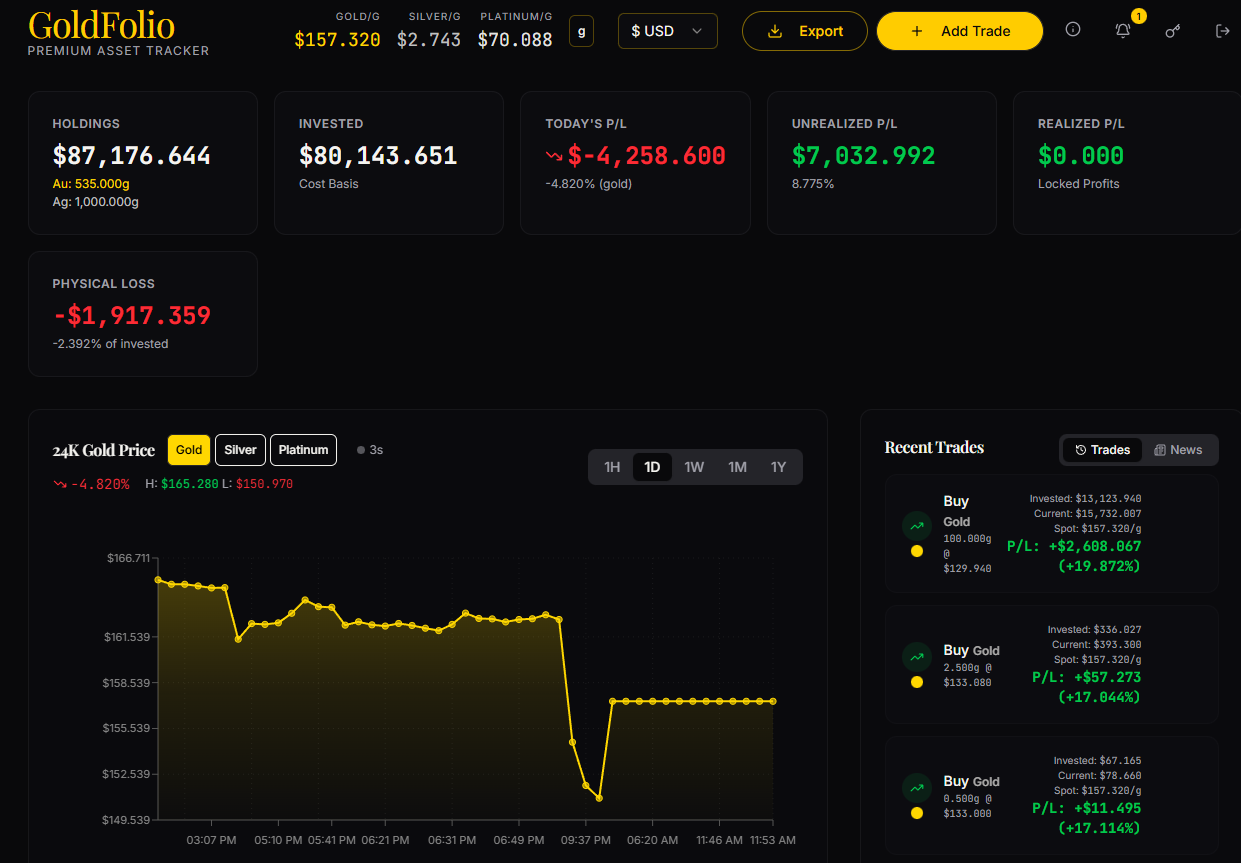Image resolution: width=1241 pixels, height=863 pixels.
Task: Open the Realized P/L card
Action: [x=1127, y=163]
